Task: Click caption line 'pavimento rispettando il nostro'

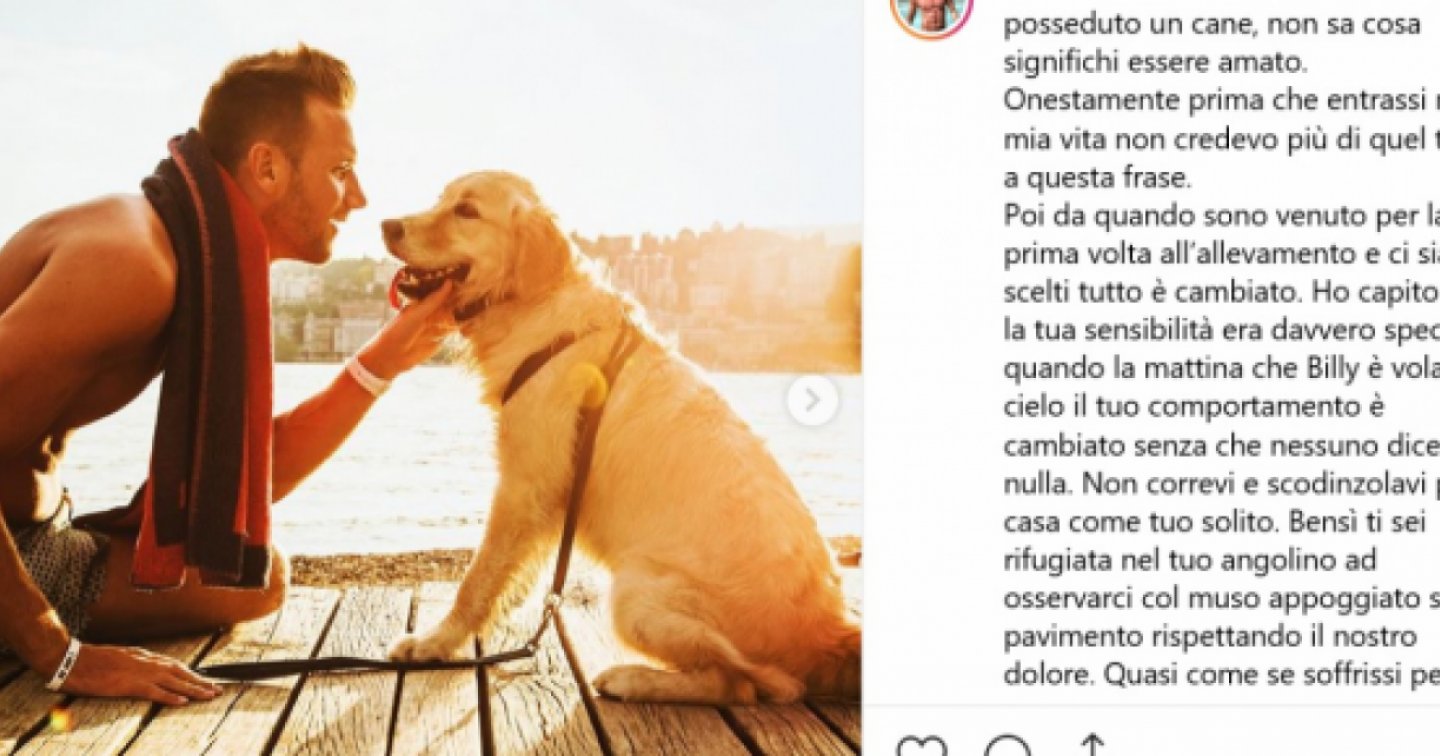Action: [1210, 636]
